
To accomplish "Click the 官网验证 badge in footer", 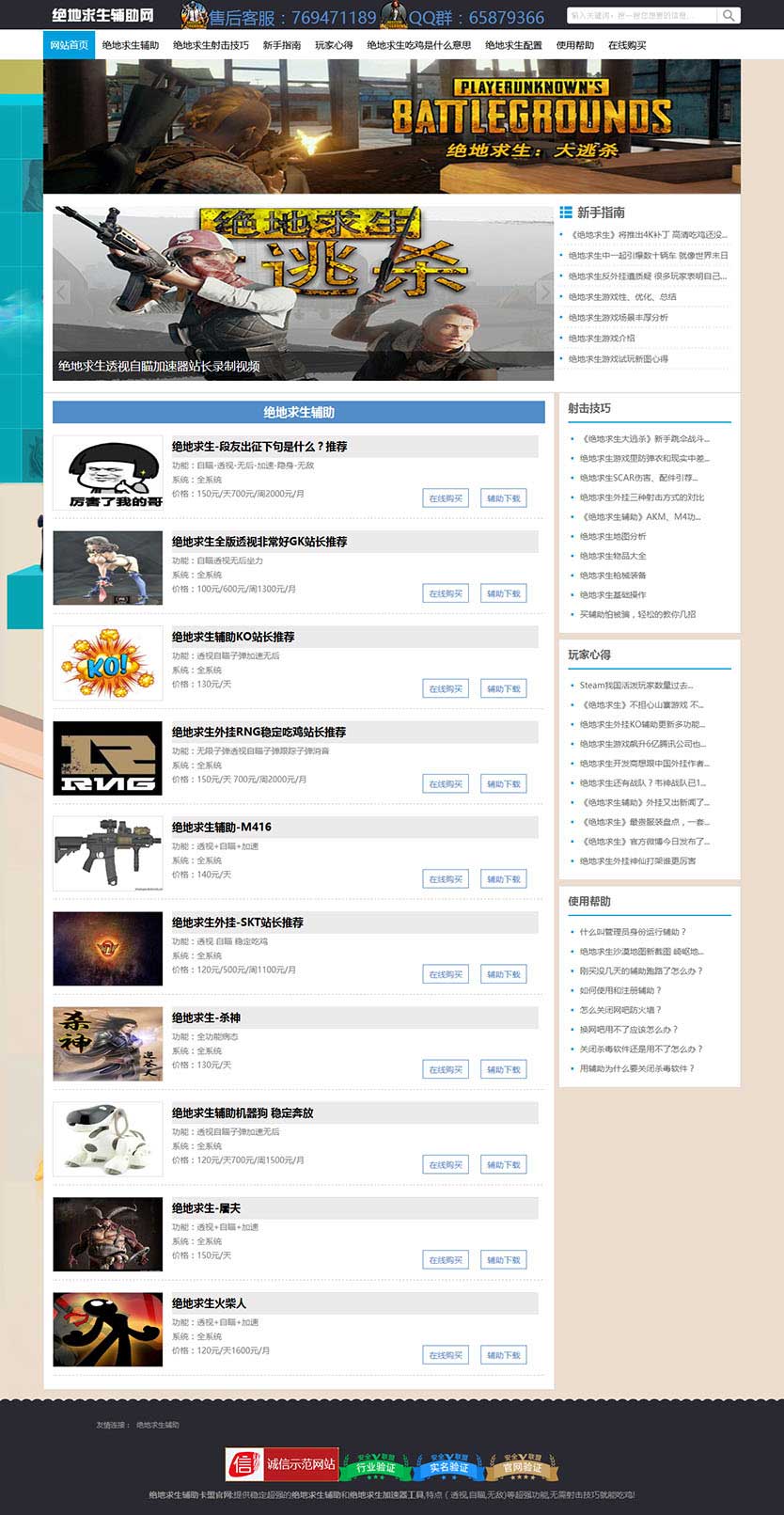I will click(x=522, y=1466).
